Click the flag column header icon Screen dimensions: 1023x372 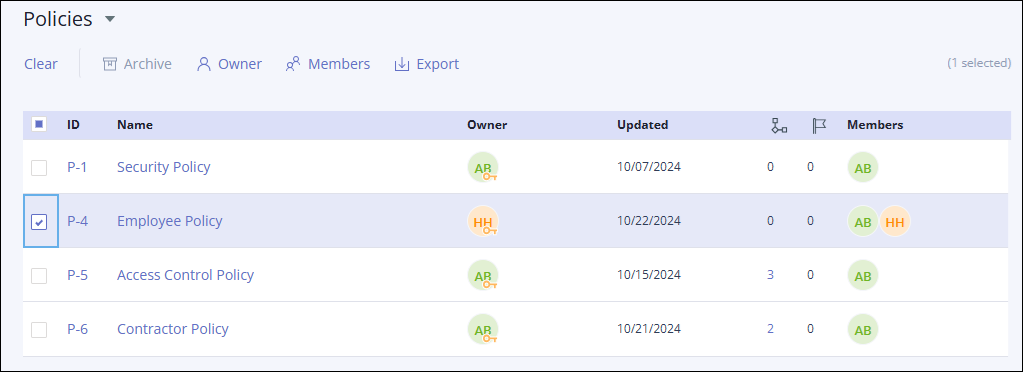coord(819,125)
